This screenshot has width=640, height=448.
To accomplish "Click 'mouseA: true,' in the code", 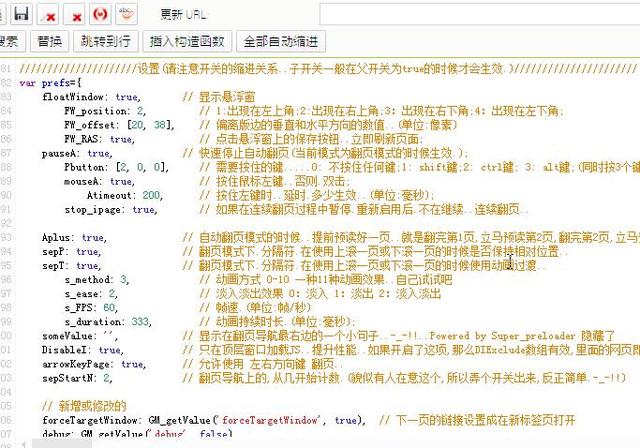I will (99, 182).
